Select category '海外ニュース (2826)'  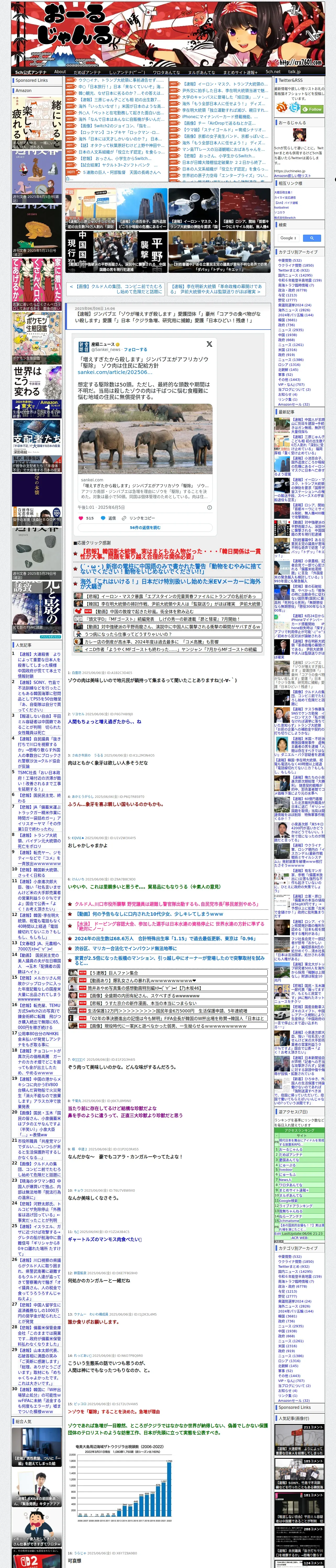[x=294, y=310]
